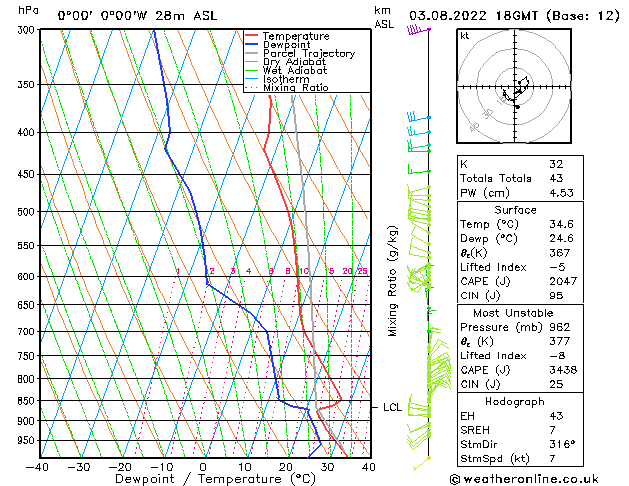This screenshot has height=486, width=629.
Task: Click the kt label in hodograph box
Action: [465, 36]
